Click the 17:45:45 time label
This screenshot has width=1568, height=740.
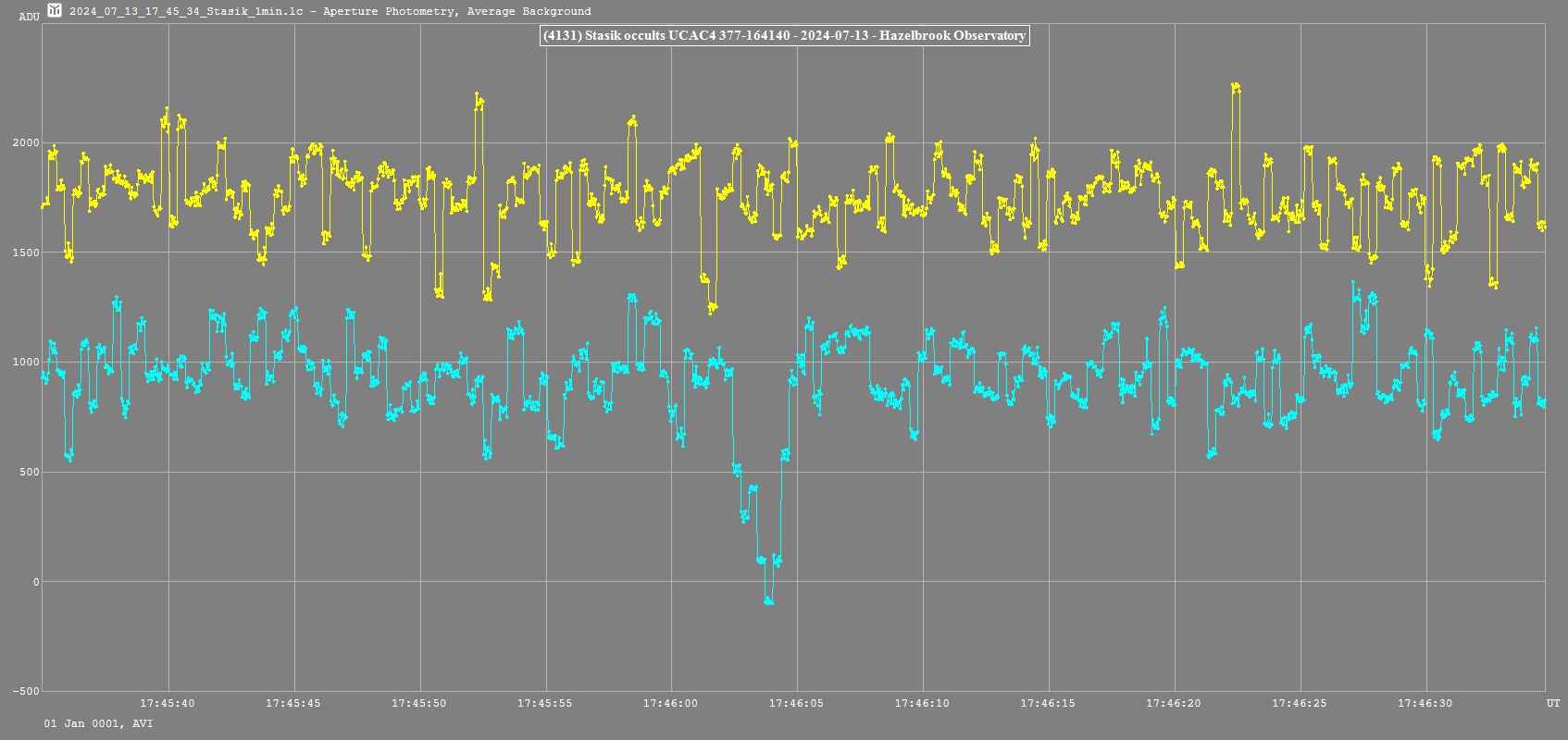[293, 703]
